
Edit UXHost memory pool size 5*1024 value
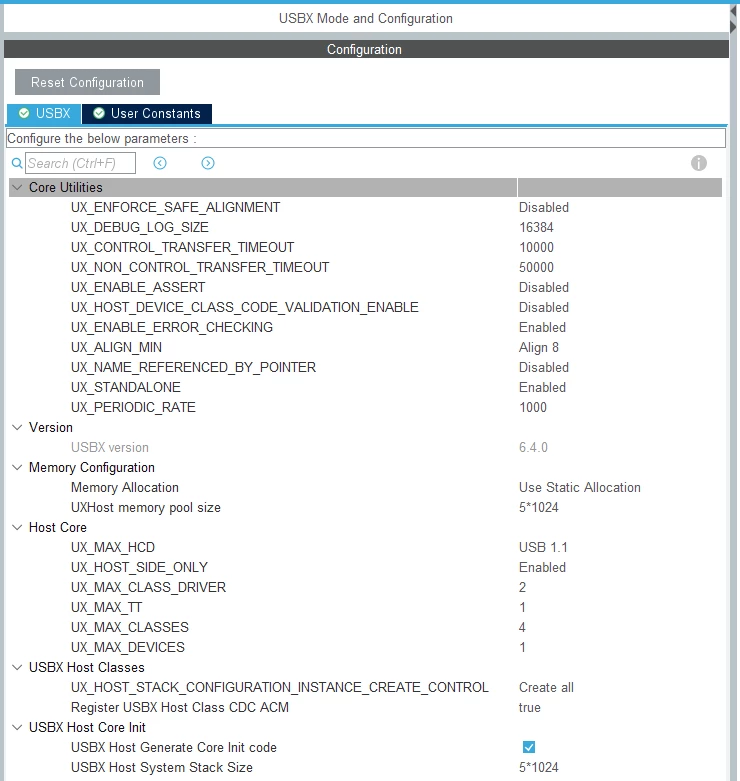[x=539, y=507]
